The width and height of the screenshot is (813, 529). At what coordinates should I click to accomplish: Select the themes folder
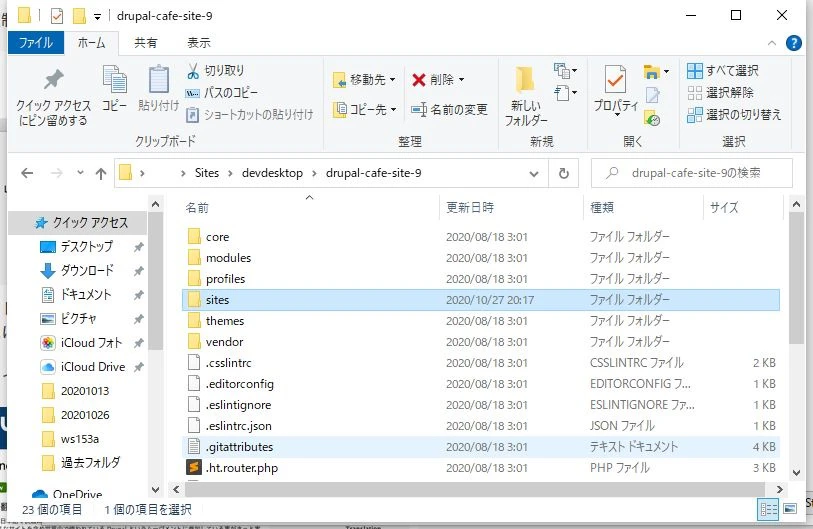480,321
